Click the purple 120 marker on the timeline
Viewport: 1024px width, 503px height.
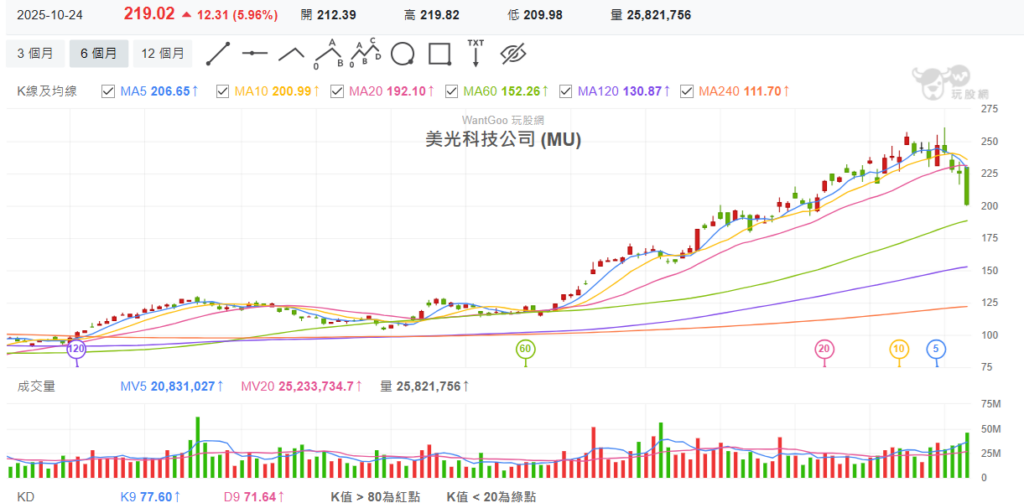click(x=76, y=349)
